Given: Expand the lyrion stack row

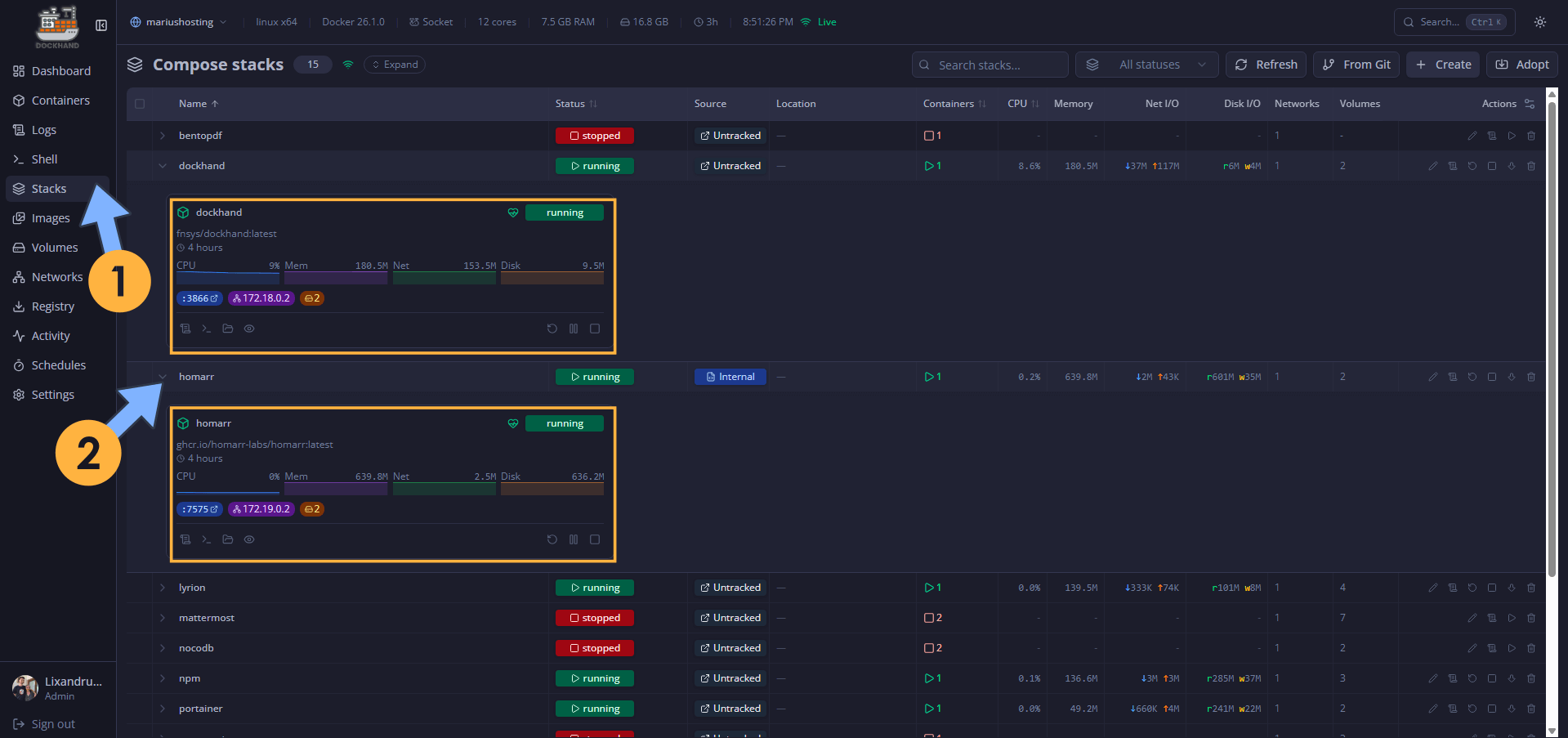Looking at the screenshot, I should 162,588.
